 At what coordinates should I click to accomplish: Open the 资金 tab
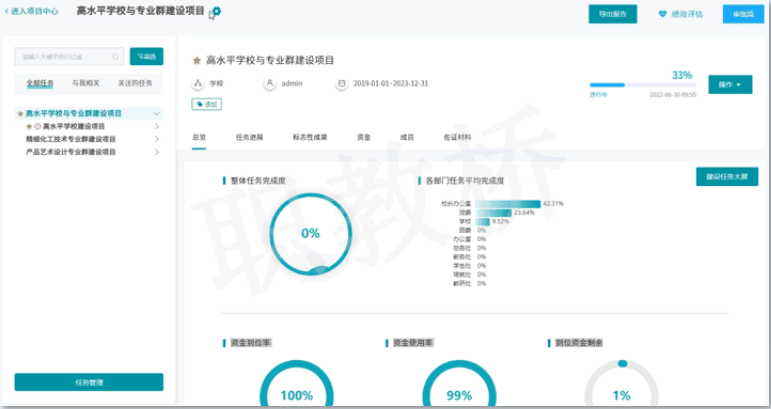coord(364,137)
